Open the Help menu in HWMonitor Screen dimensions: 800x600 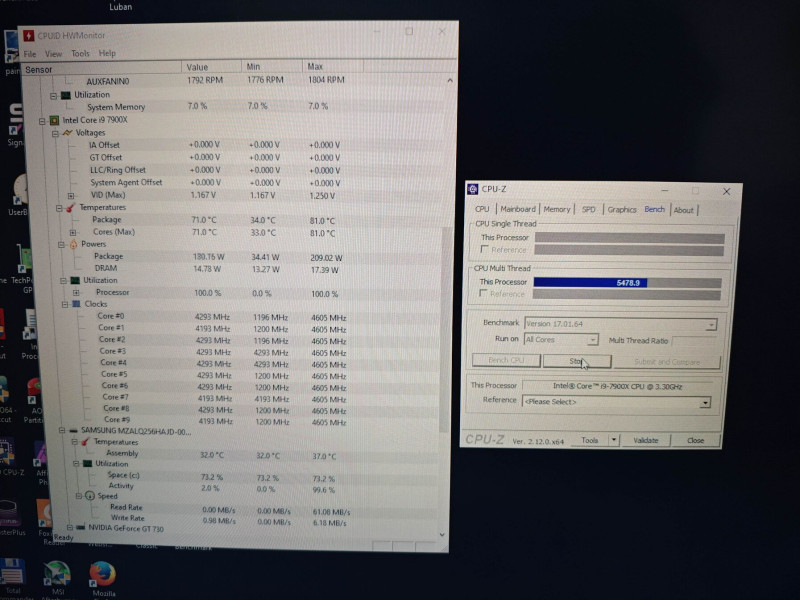[x=107, y=53]
